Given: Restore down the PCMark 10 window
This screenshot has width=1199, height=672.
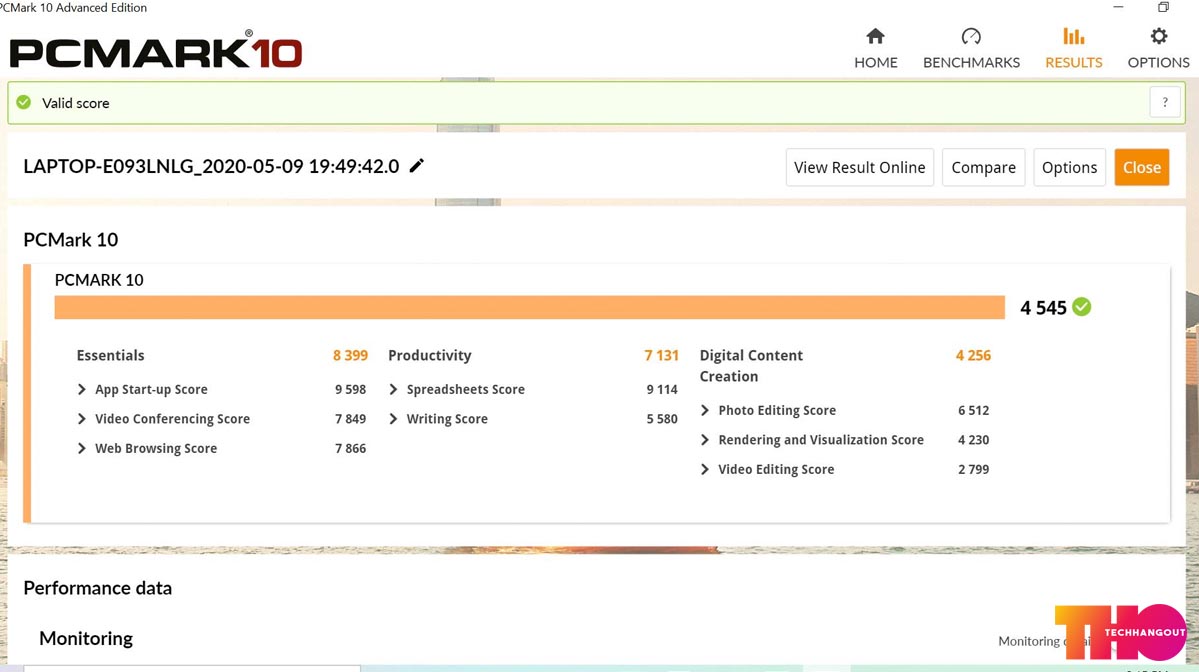Looking at the screenshot, I should (x=1163, y=7).
